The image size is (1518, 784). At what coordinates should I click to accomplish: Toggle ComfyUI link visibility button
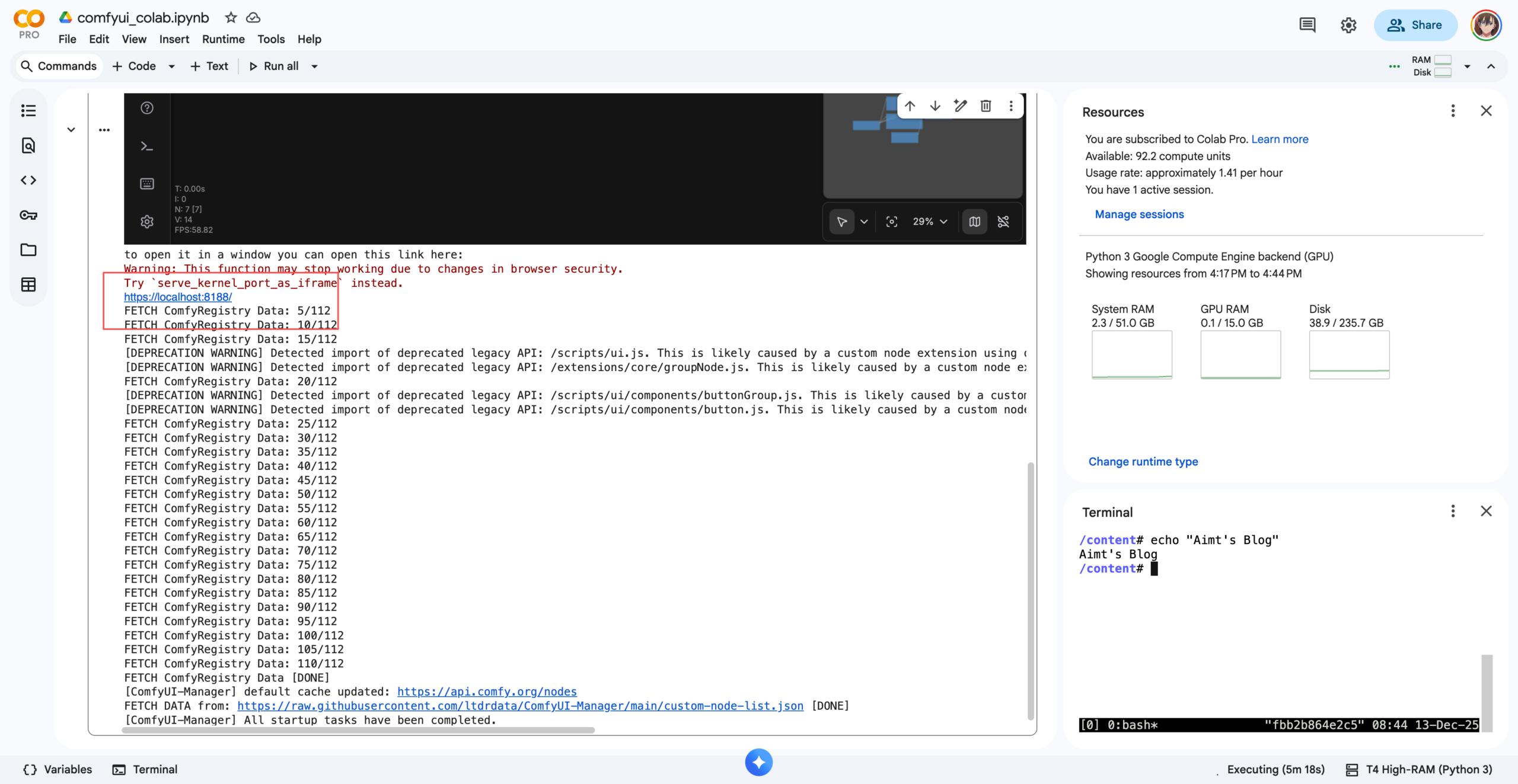1003,222
